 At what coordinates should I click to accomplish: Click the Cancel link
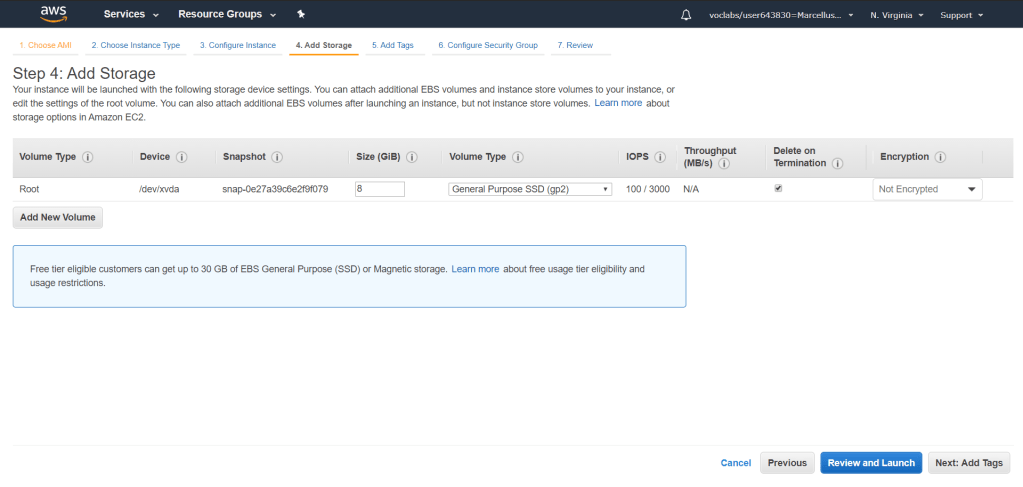pyautogui.click(x=735, y=463)
